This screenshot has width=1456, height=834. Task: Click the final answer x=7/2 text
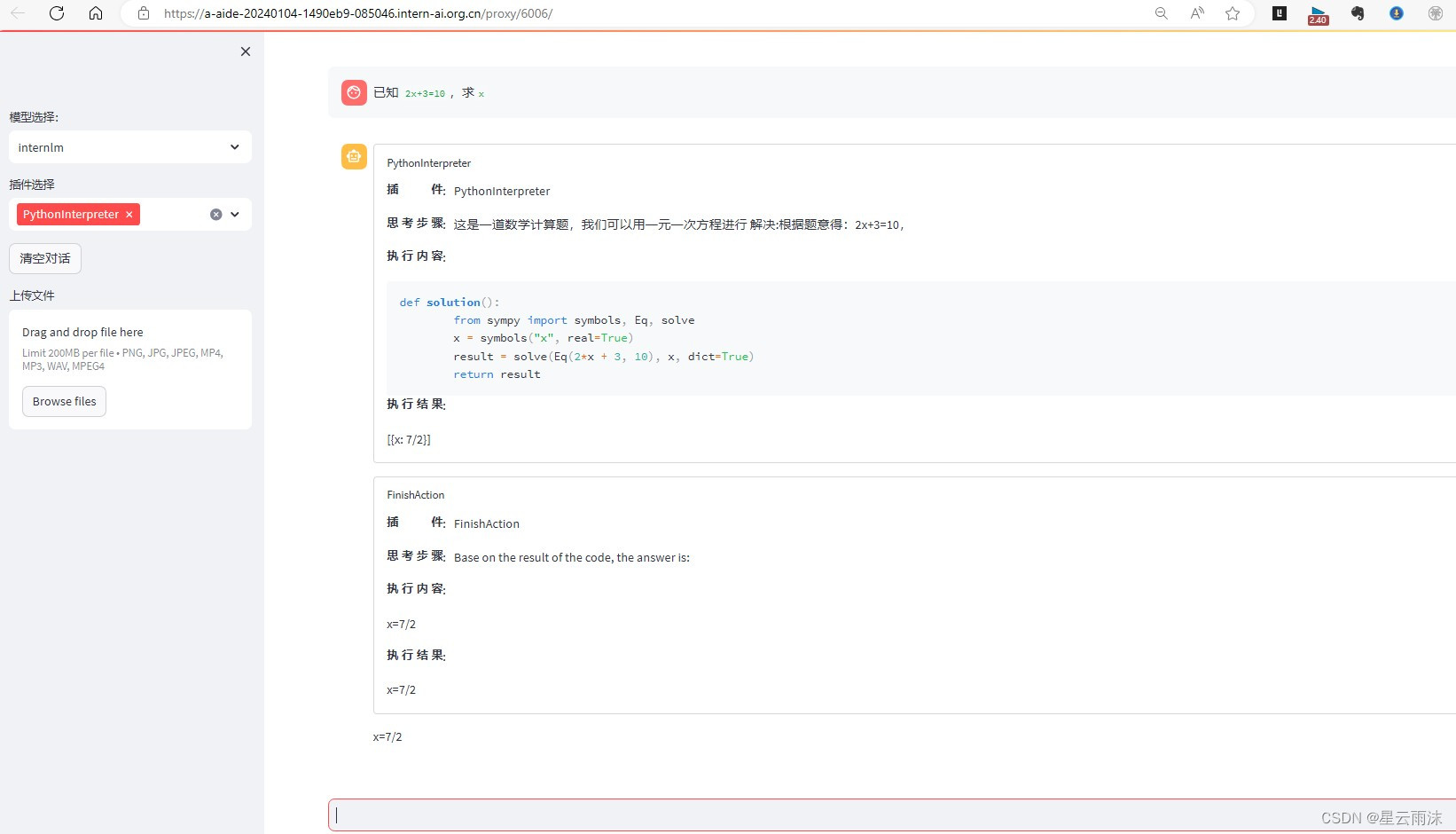coord(387,737)
